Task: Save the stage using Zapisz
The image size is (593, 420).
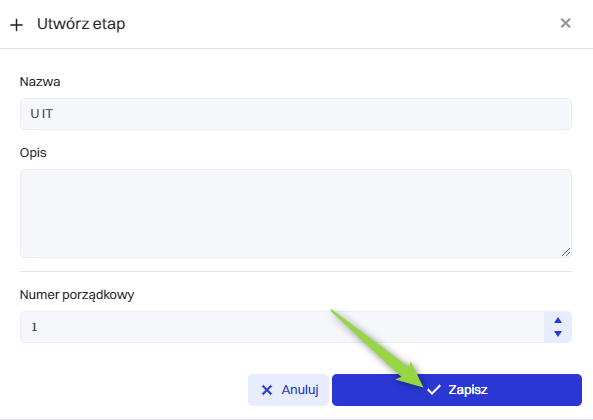Action: [457, 390]
